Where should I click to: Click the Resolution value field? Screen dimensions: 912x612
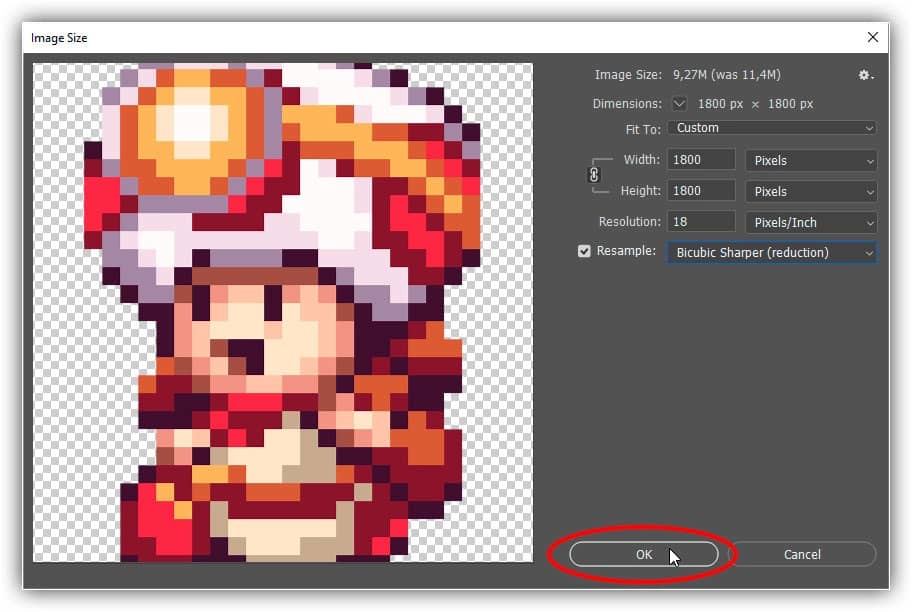[701, 222]
